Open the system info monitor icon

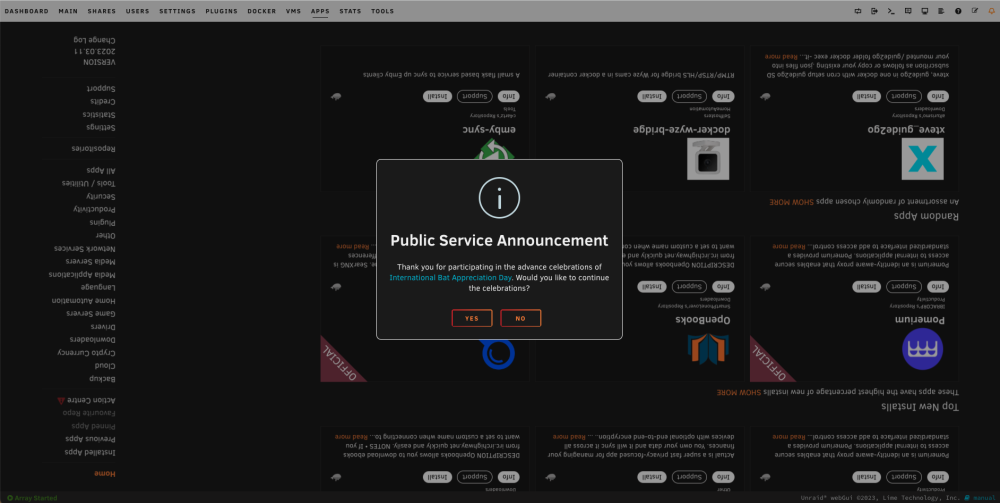tap(925, 11)
